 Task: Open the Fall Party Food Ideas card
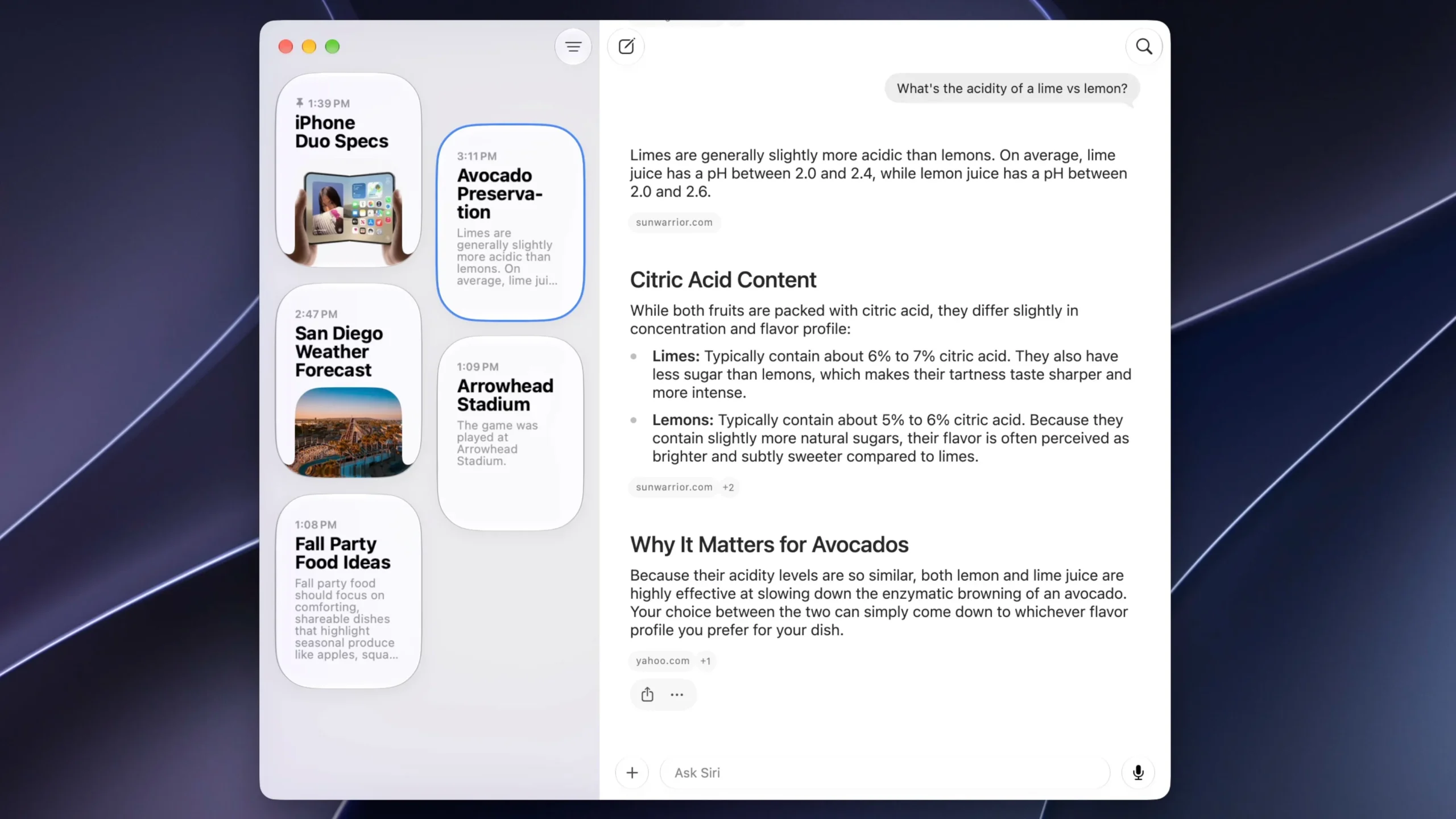349,591
